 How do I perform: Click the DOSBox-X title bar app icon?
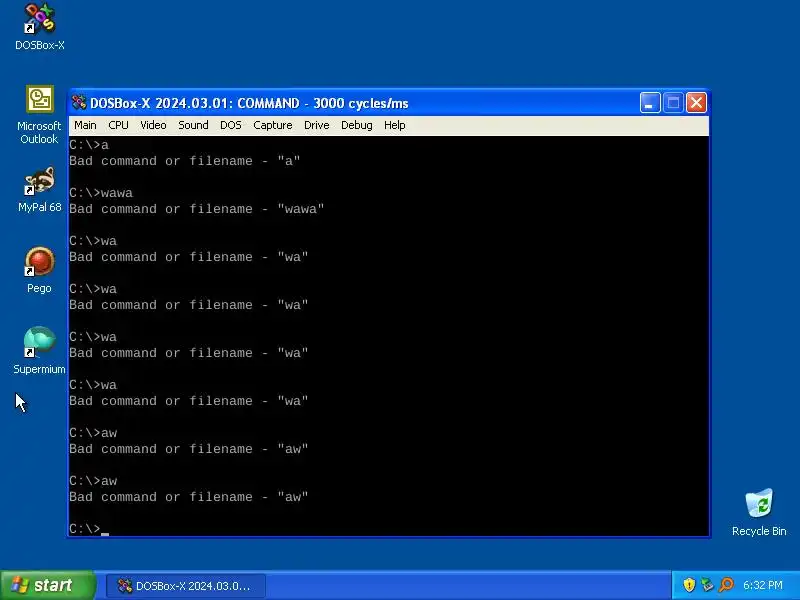tap(79, 103)
